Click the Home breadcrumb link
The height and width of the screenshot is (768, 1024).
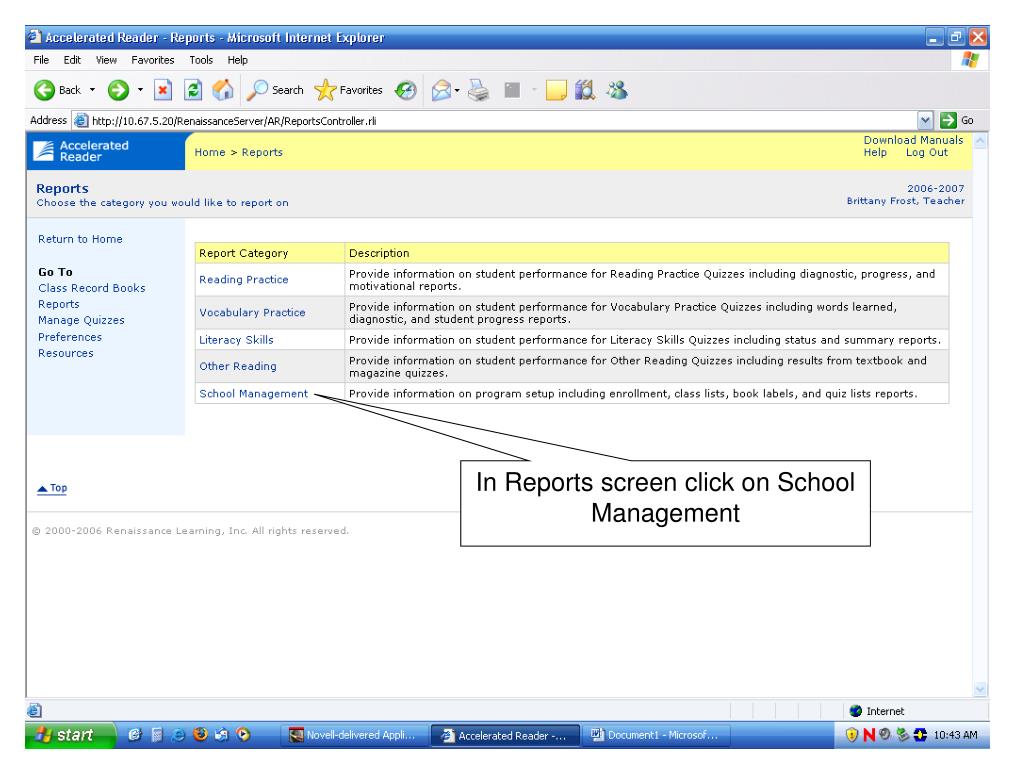click(x=210, y=152)
